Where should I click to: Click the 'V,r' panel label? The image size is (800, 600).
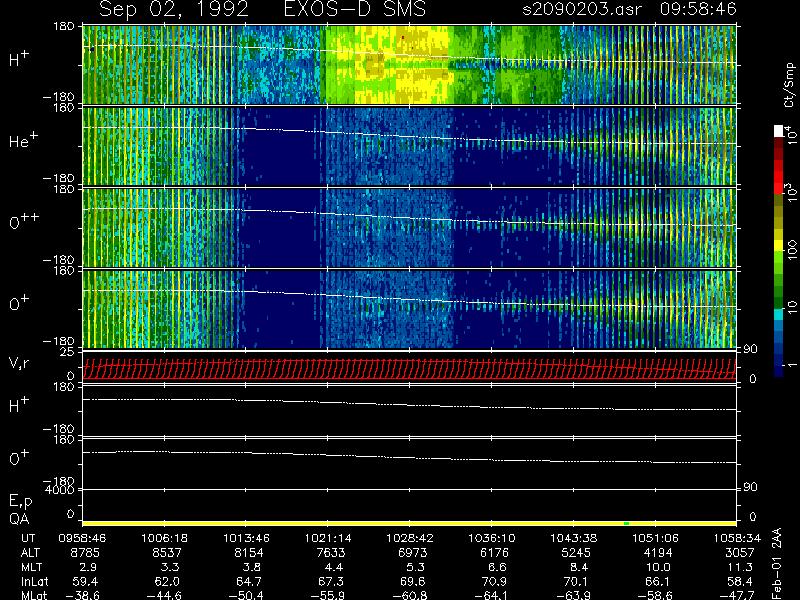tap(19, 363)
